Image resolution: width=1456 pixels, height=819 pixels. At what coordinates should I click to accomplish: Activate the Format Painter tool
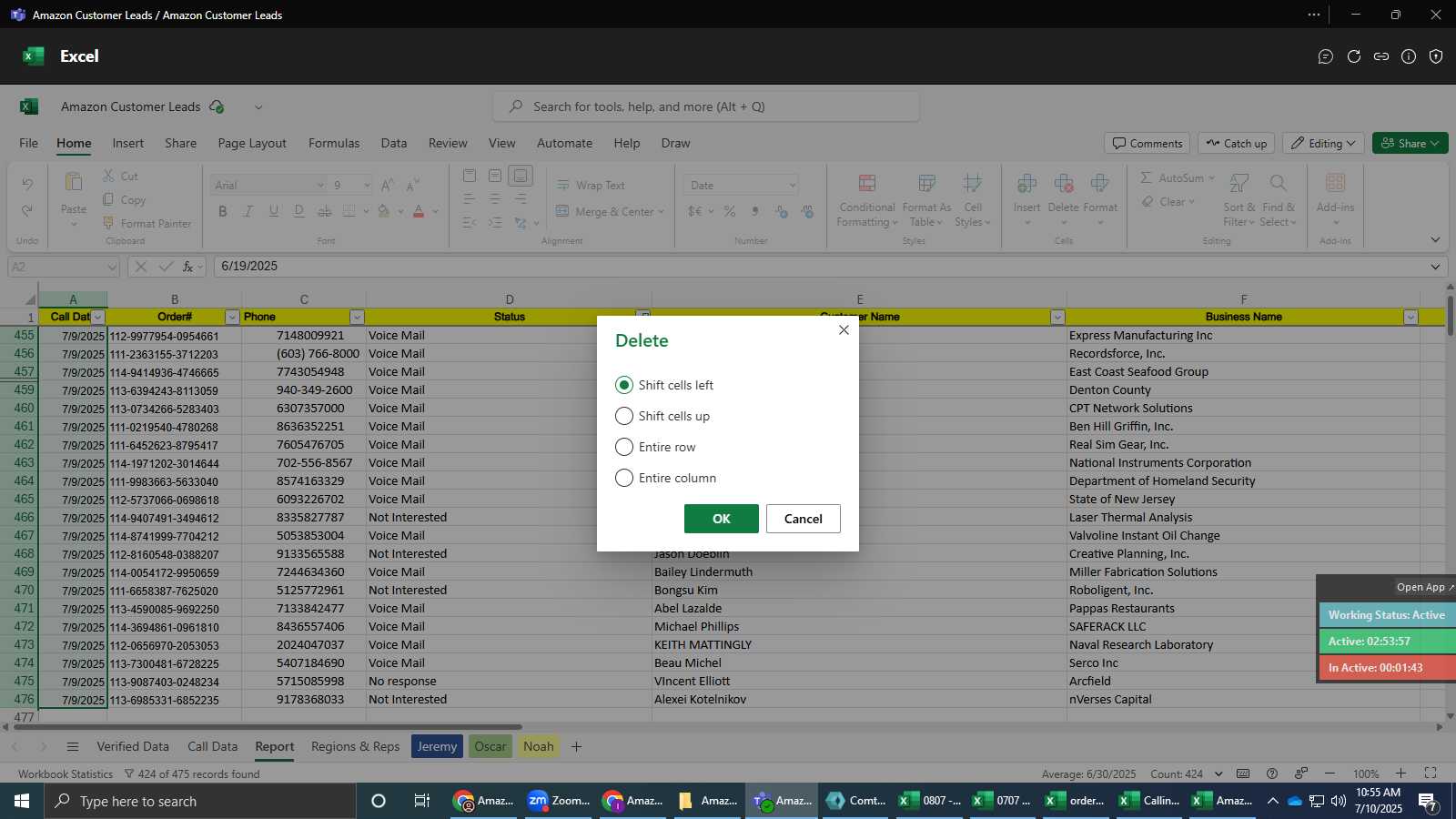tap(147, 223)
